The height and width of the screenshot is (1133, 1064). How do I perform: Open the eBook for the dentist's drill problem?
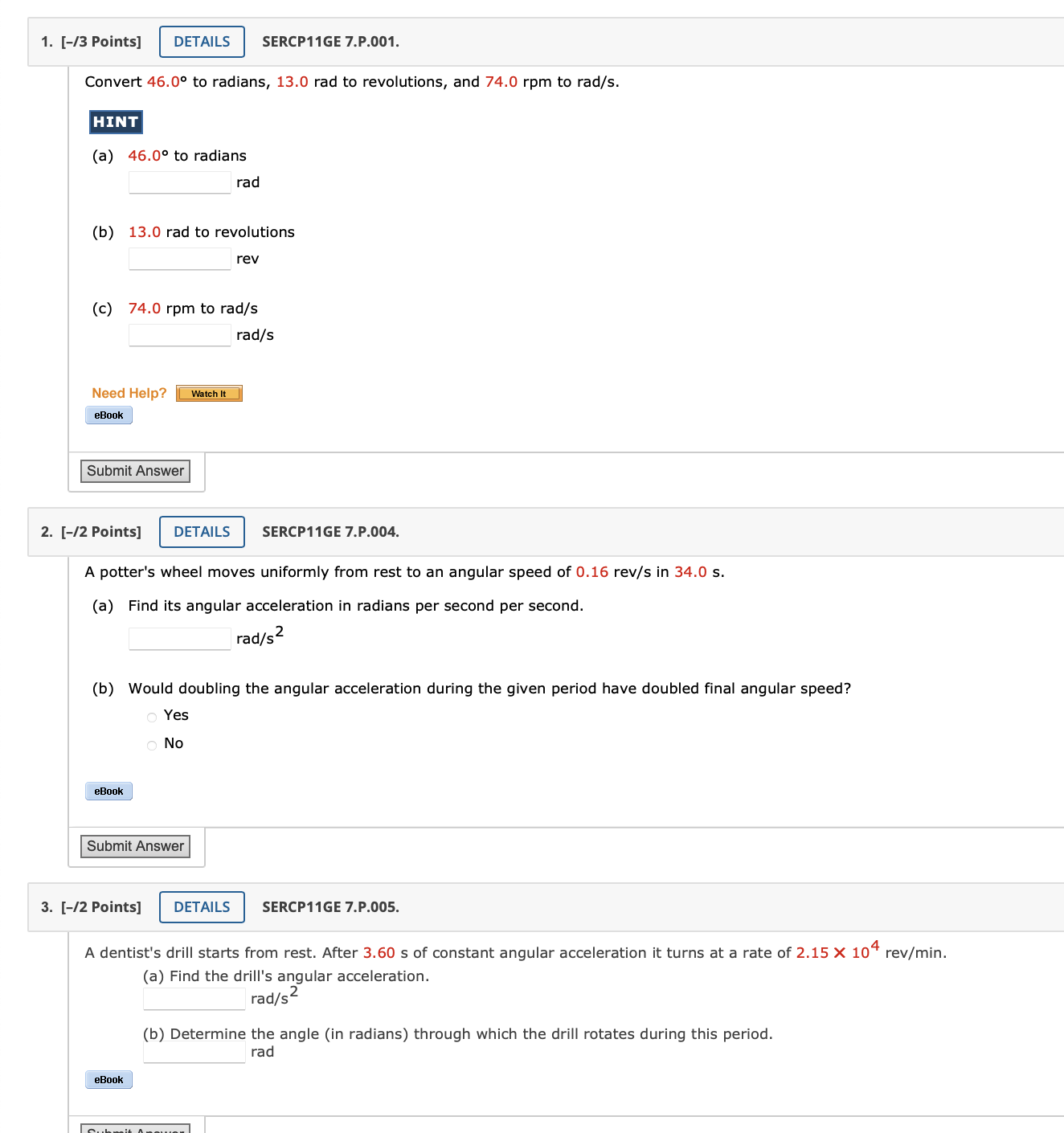(x=108, y=1079)
